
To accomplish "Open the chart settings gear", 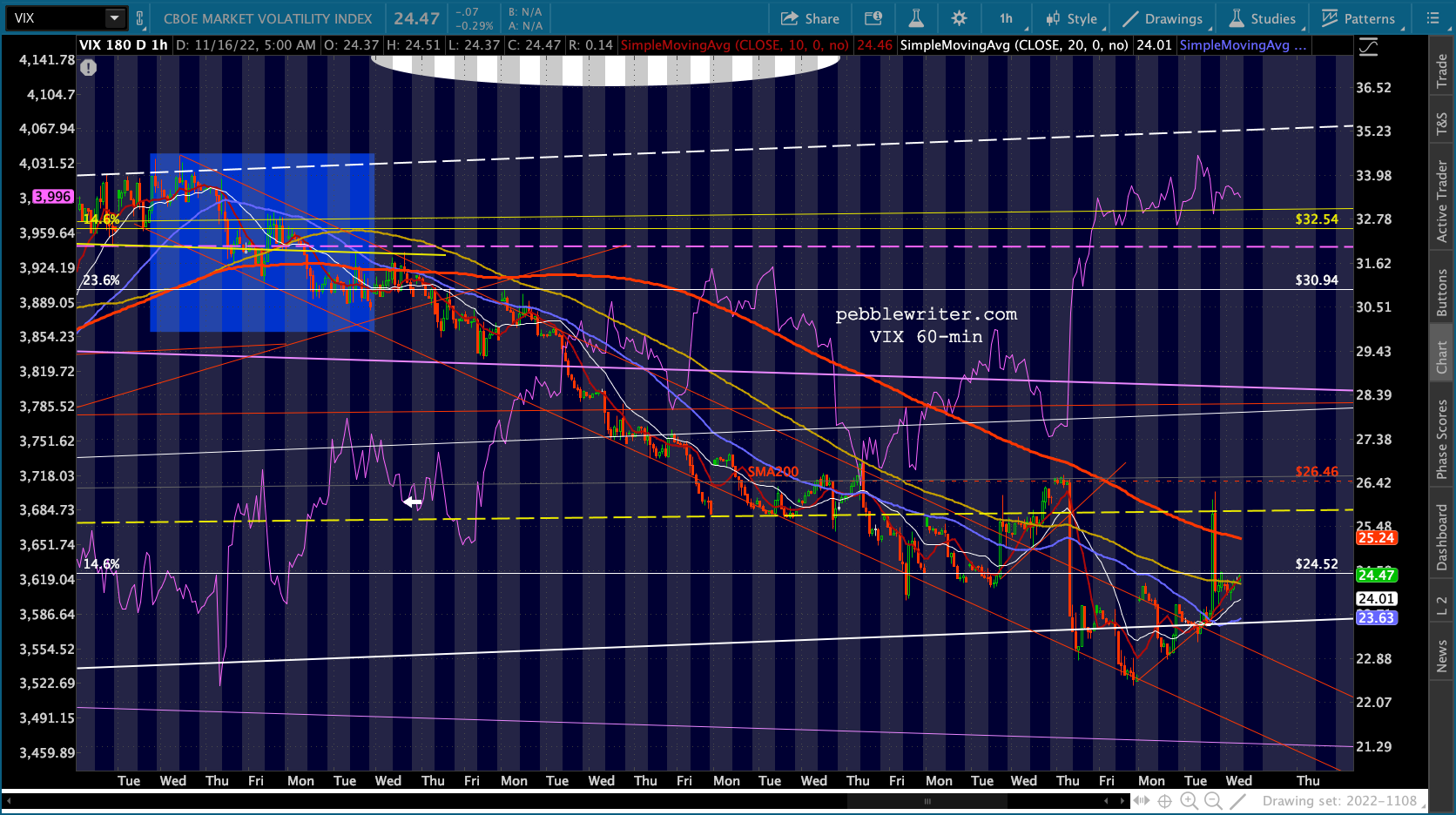I will point(959,18).
